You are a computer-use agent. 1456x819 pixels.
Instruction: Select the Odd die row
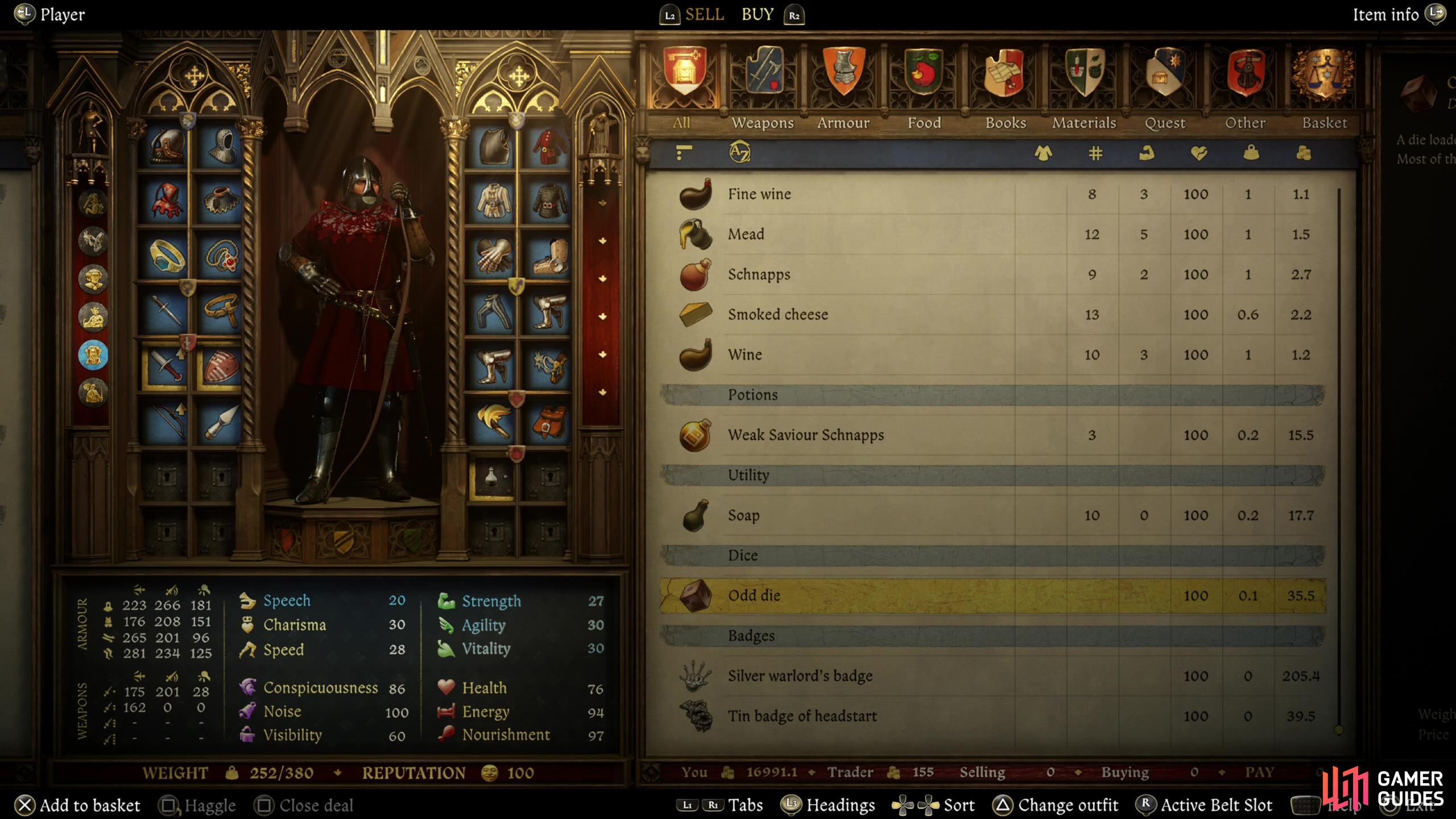point(993,595)
